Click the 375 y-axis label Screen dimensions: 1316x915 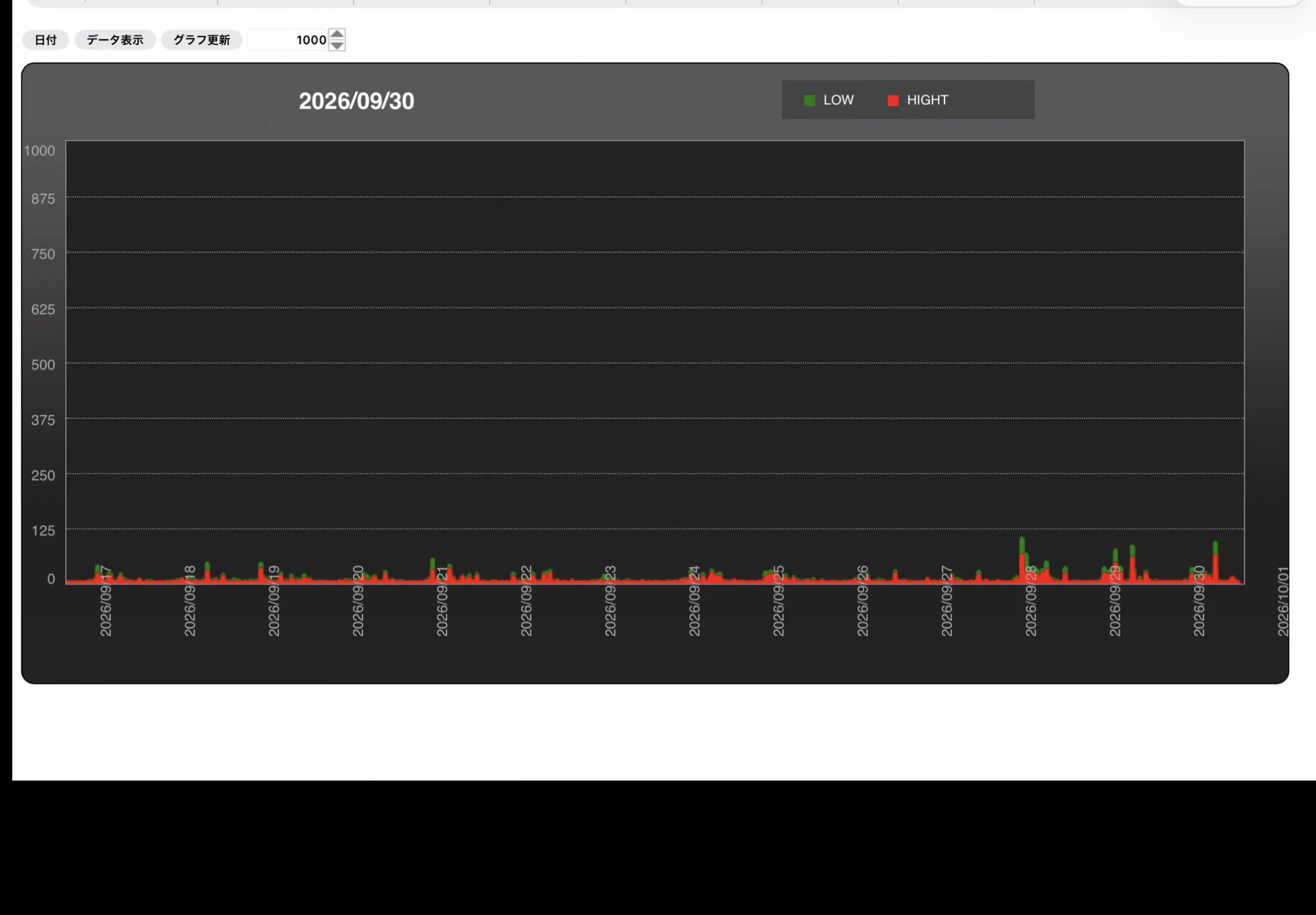click(x=43, y=420)
